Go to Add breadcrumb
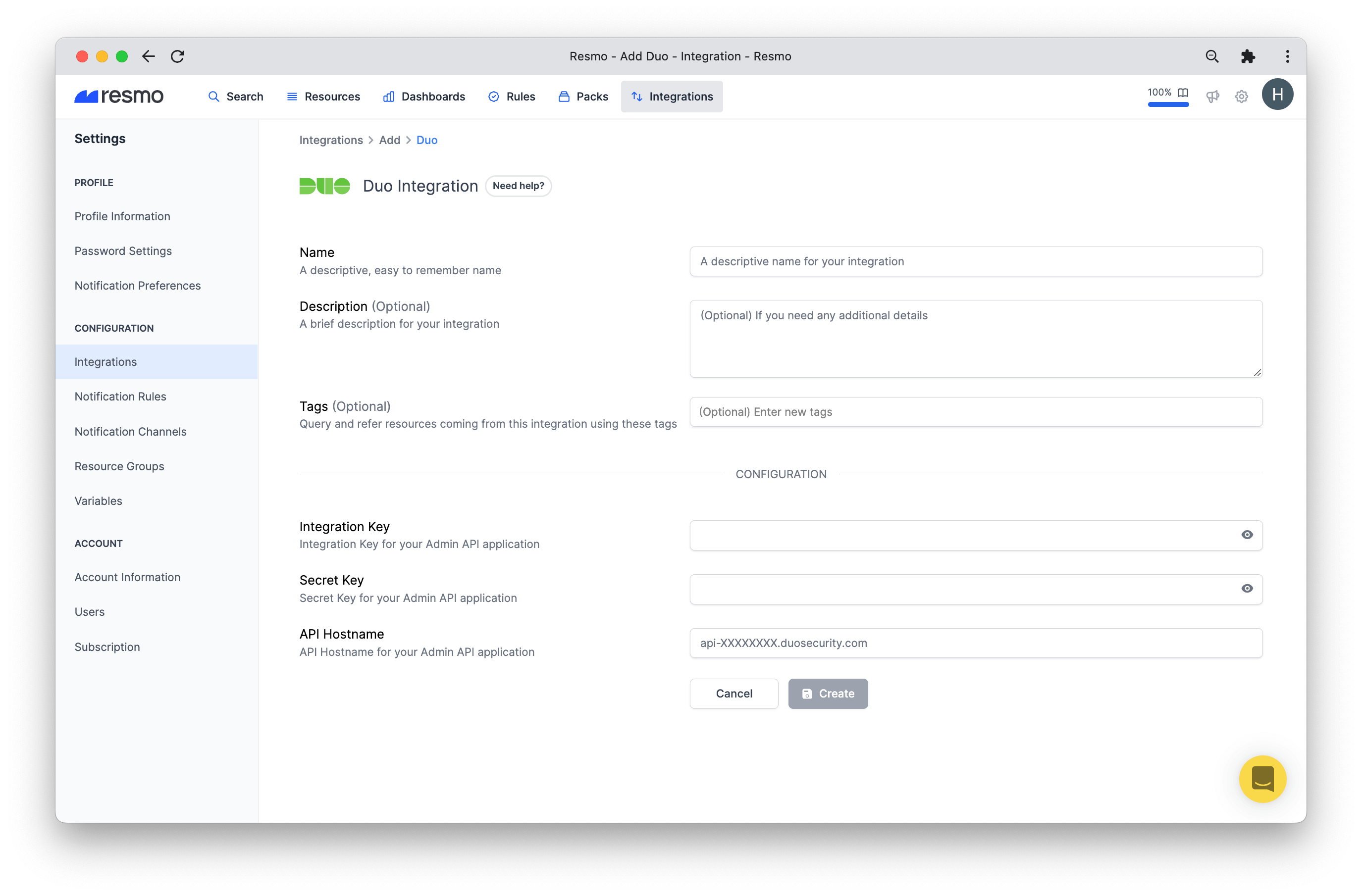 click(x=389, y=140)
